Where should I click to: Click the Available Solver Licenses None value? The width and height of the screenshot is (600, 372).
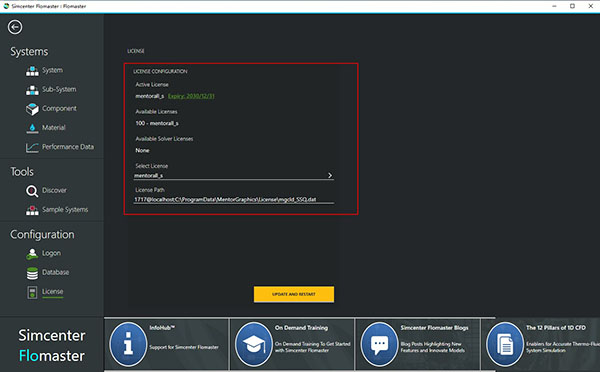pos(142,150)
